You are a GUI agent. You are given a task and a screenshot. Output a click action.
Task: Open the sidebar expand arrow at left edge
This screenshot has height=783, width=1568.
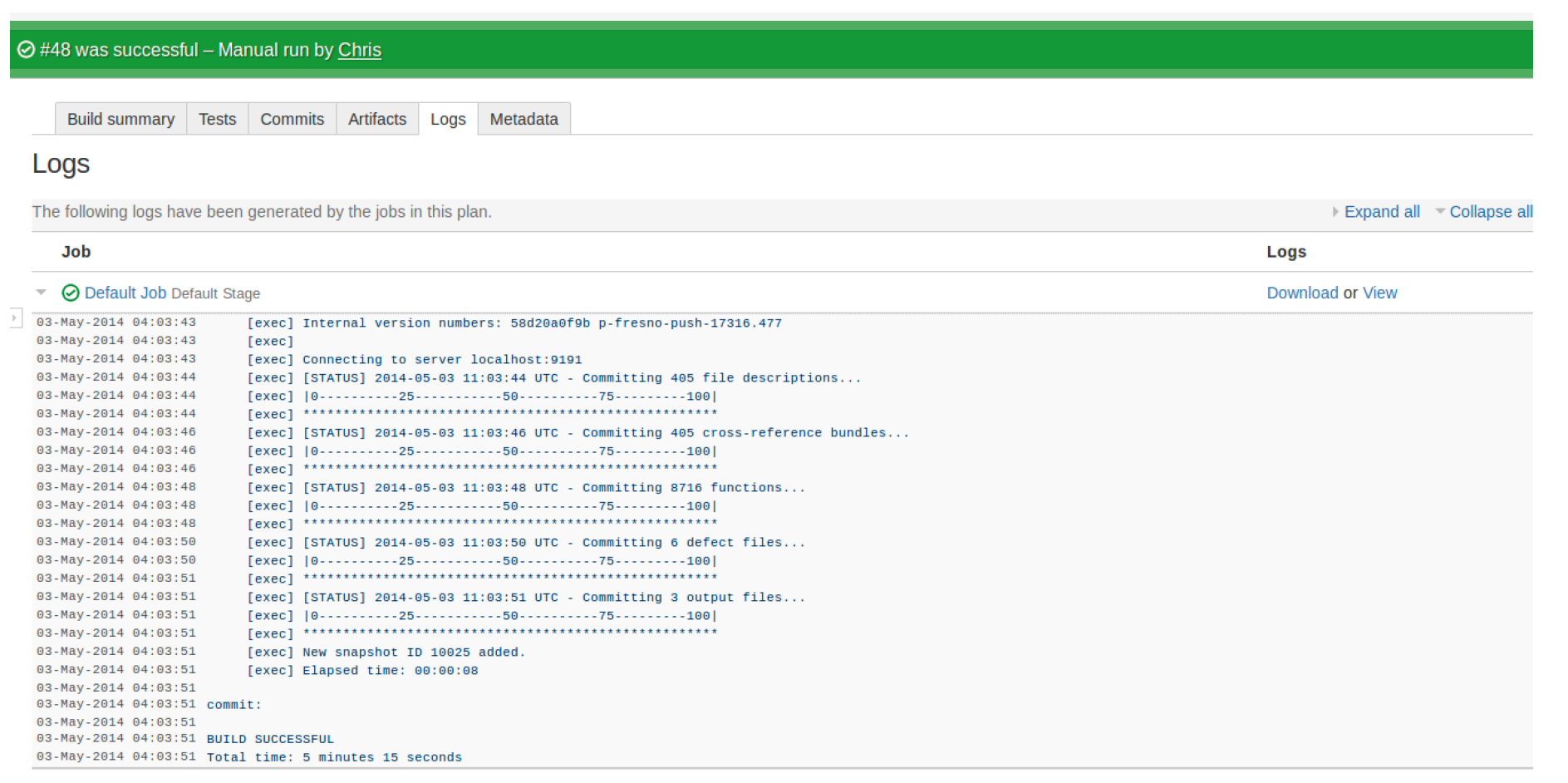[x=15, y=318]
